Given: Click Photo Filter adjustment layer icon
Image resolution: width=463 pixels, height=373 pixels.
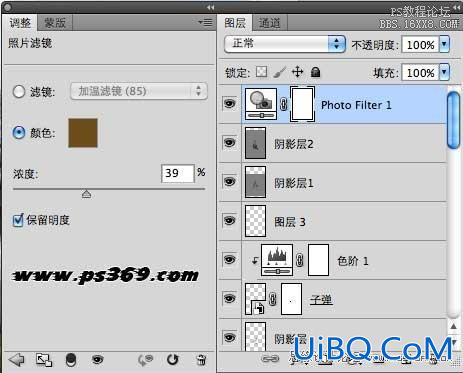Looking at the screenshot, I should 261,104.
